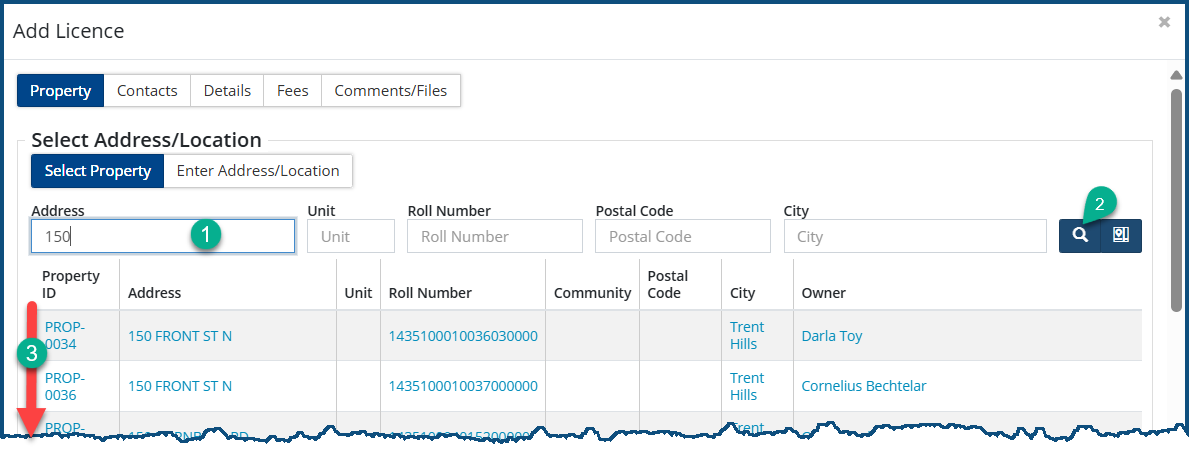Select the Property tab
The image size is (1189, 462).
click(x=60, y=90)
